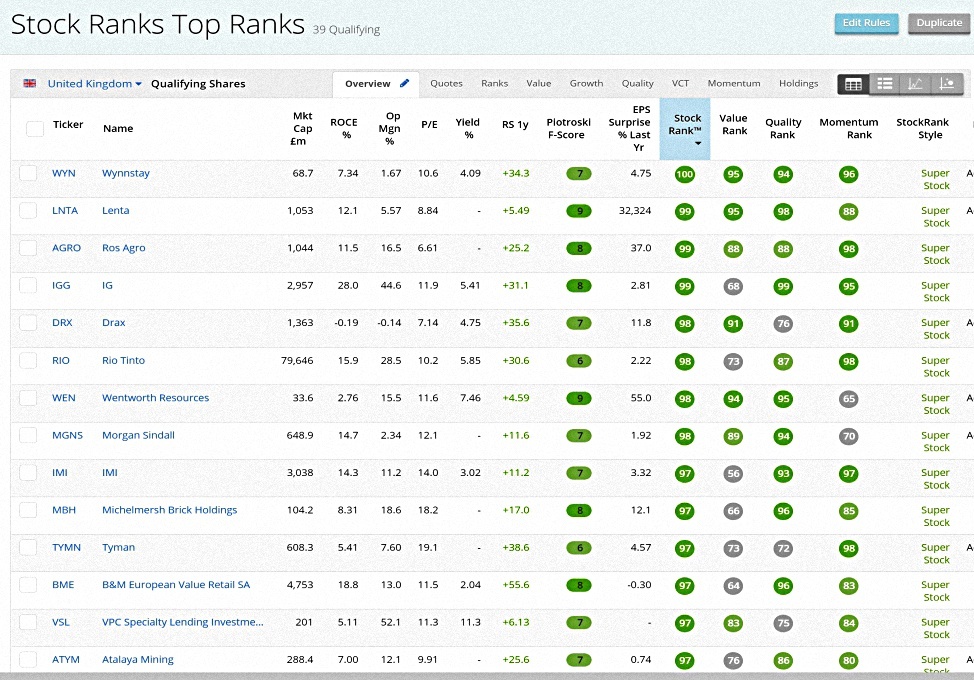Click Atalaya Mining's Momentum Rank 80 badge
Viewport: 974px width, 680px height.
(x=849, y=660)
